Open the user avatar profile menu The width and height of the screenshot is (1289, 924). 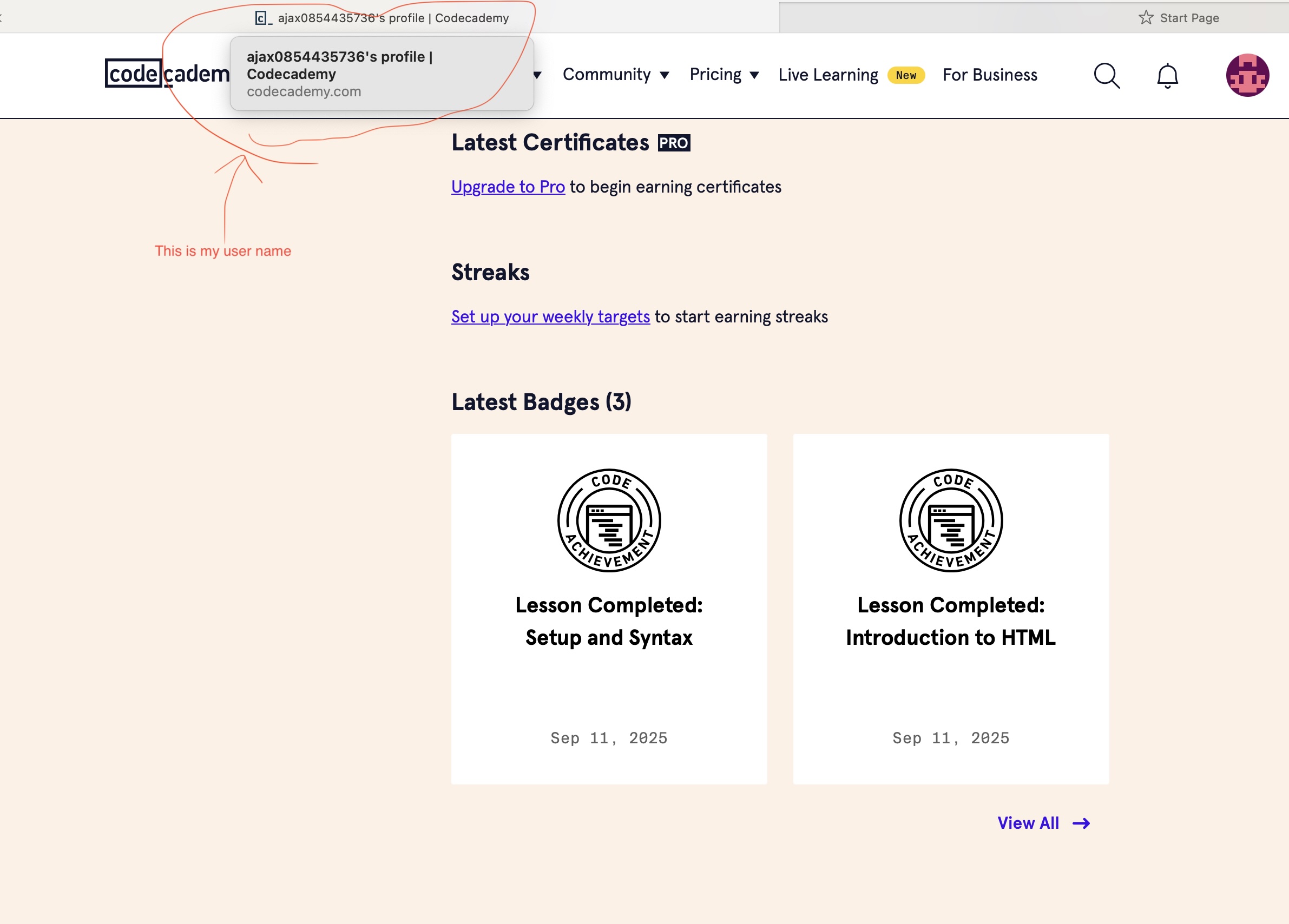pos(1247,76)
